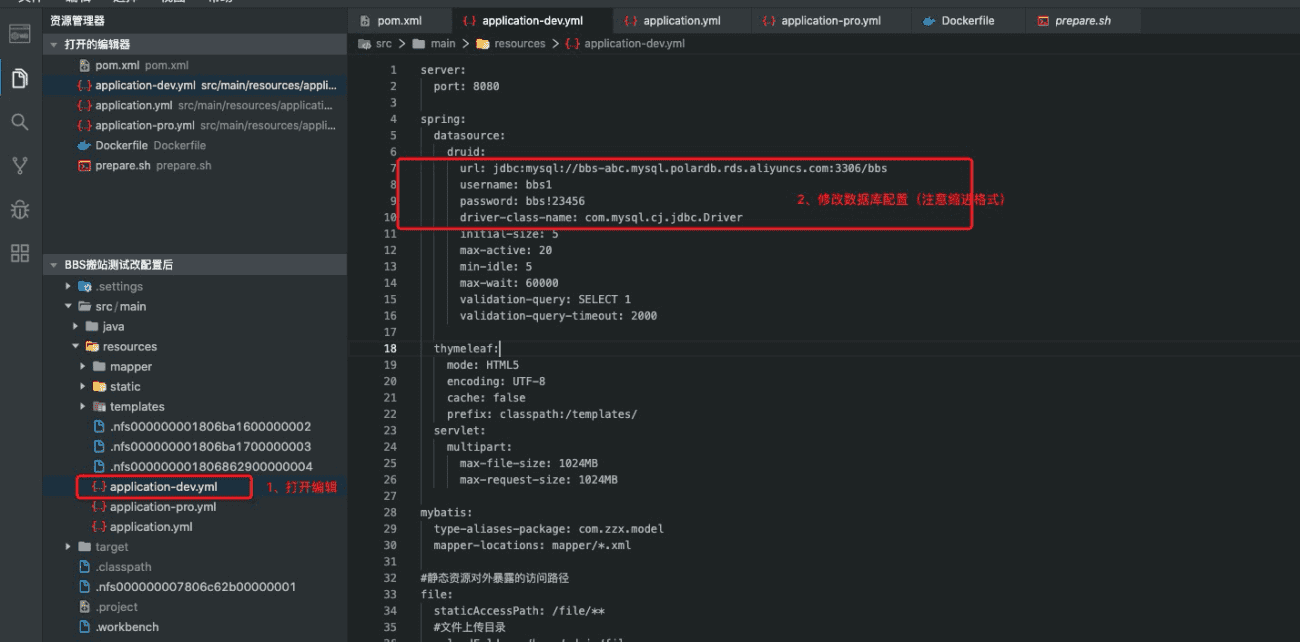Place cursor on 'username: bbs1' line
The image size is (1300, 642).
505,185
